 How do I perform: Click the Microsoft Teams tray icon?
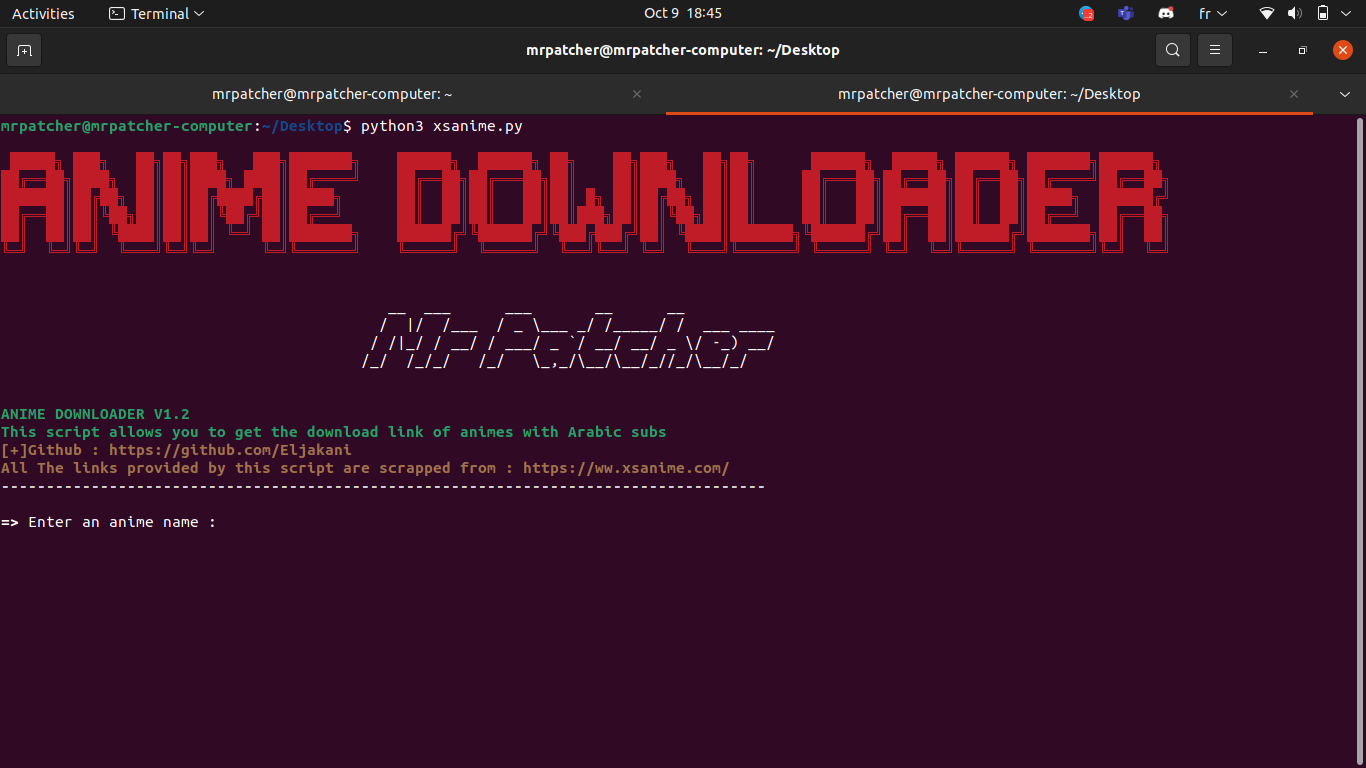(x=1125, y=13)
